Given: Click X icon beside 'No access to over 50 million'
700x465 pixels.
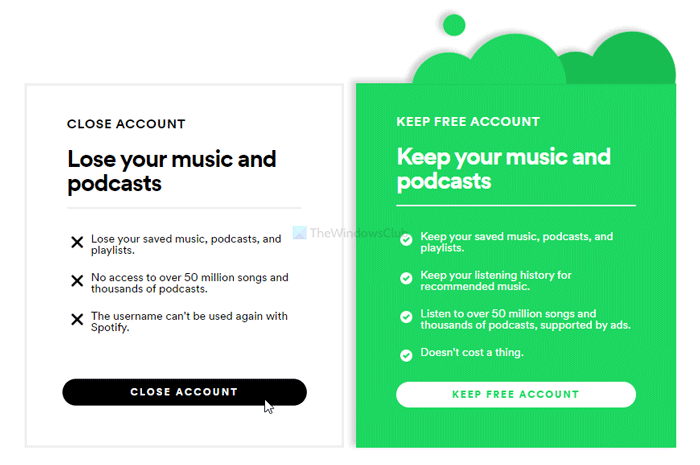Looking at the screenshot, I should point(77,281).
